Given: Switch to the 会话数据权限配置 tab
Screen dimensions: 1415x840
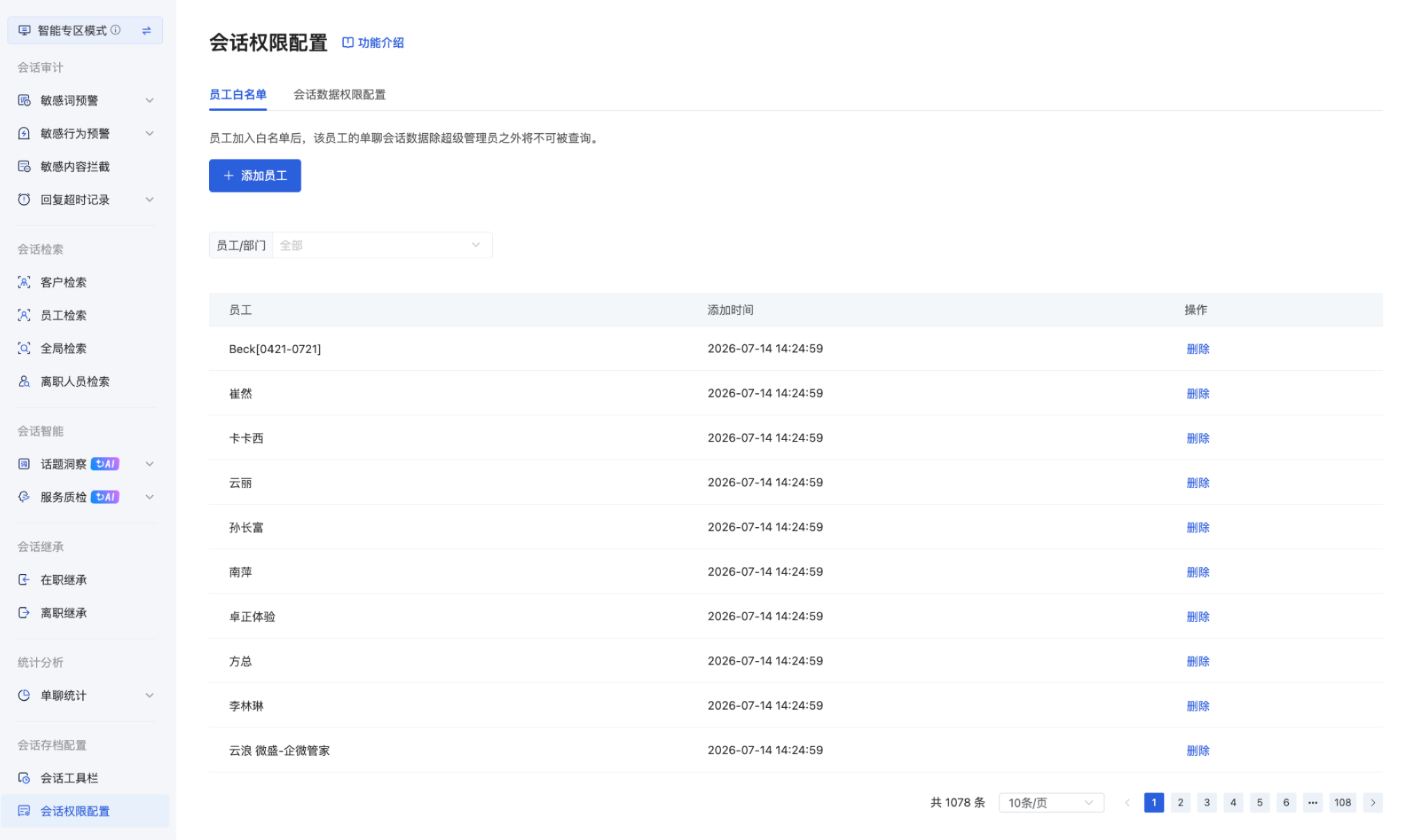Looking at the screenshot, I should (x=340, y=95).
